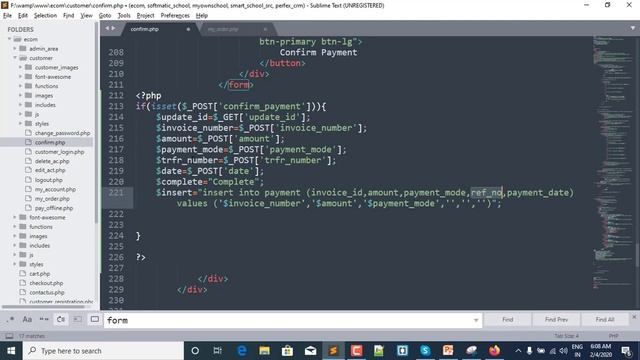Image resolution: width=640 pixels, height=360 pixels.
Task: Click the Find button
Action: [x=508, y=320]
